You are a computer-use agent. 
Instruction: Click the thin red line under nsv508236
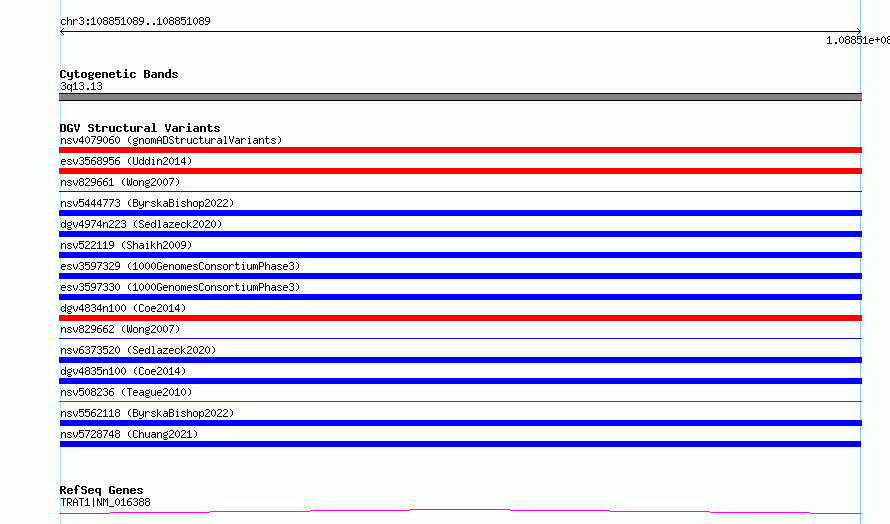460,402
